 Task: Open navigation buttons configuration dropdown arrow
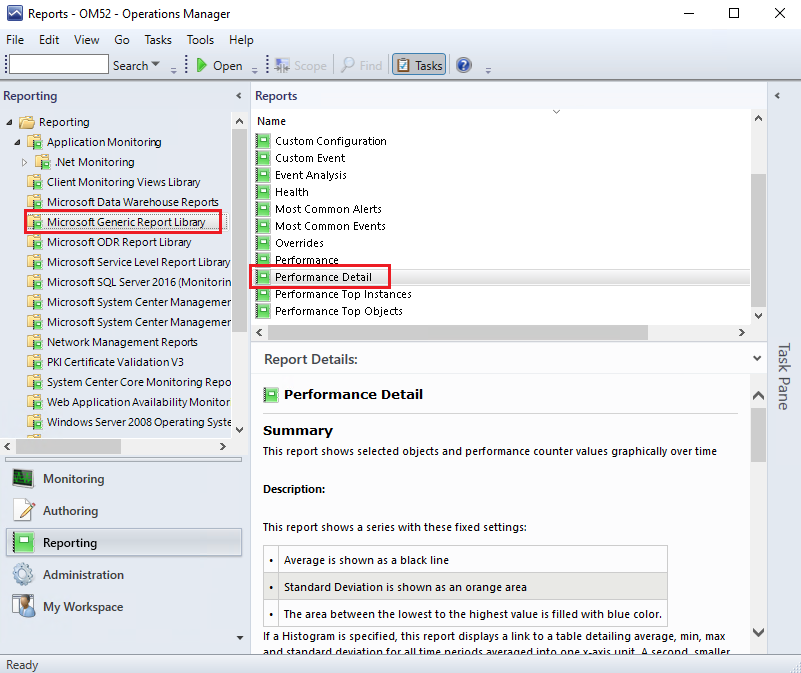point(240,637)
